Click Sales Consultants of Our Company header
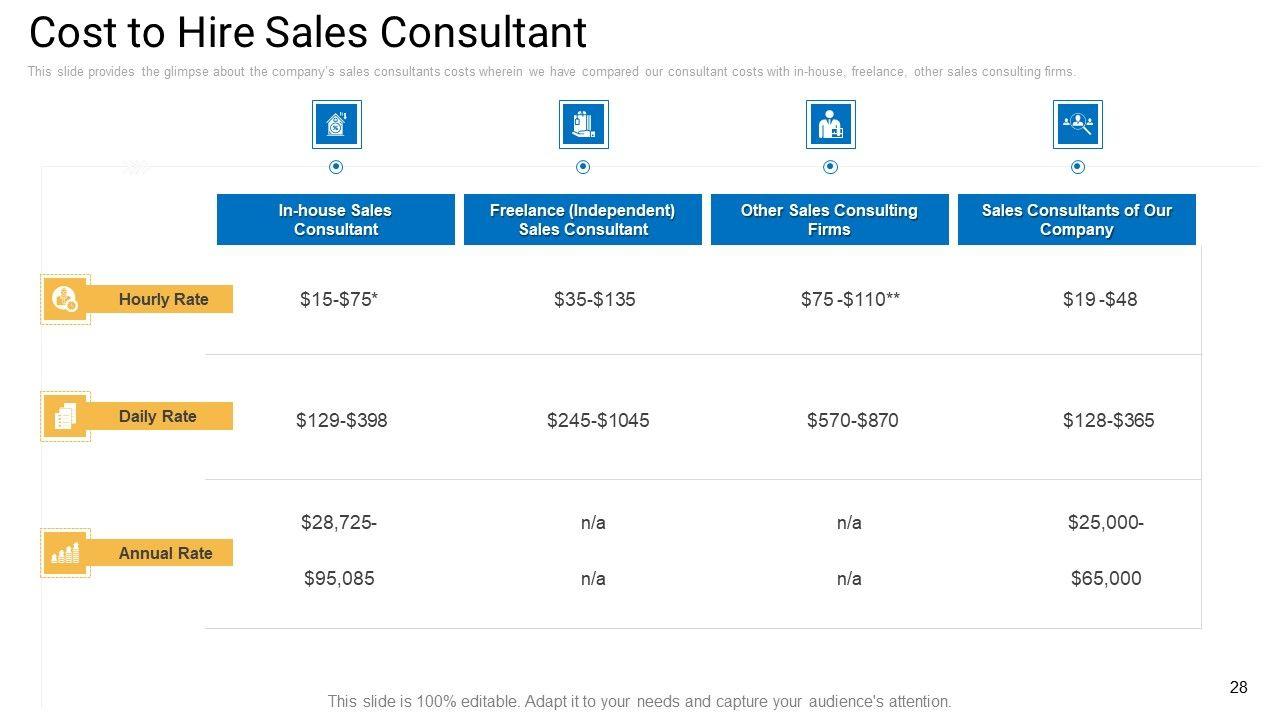1280x720 pixels. pos(1076,220)
